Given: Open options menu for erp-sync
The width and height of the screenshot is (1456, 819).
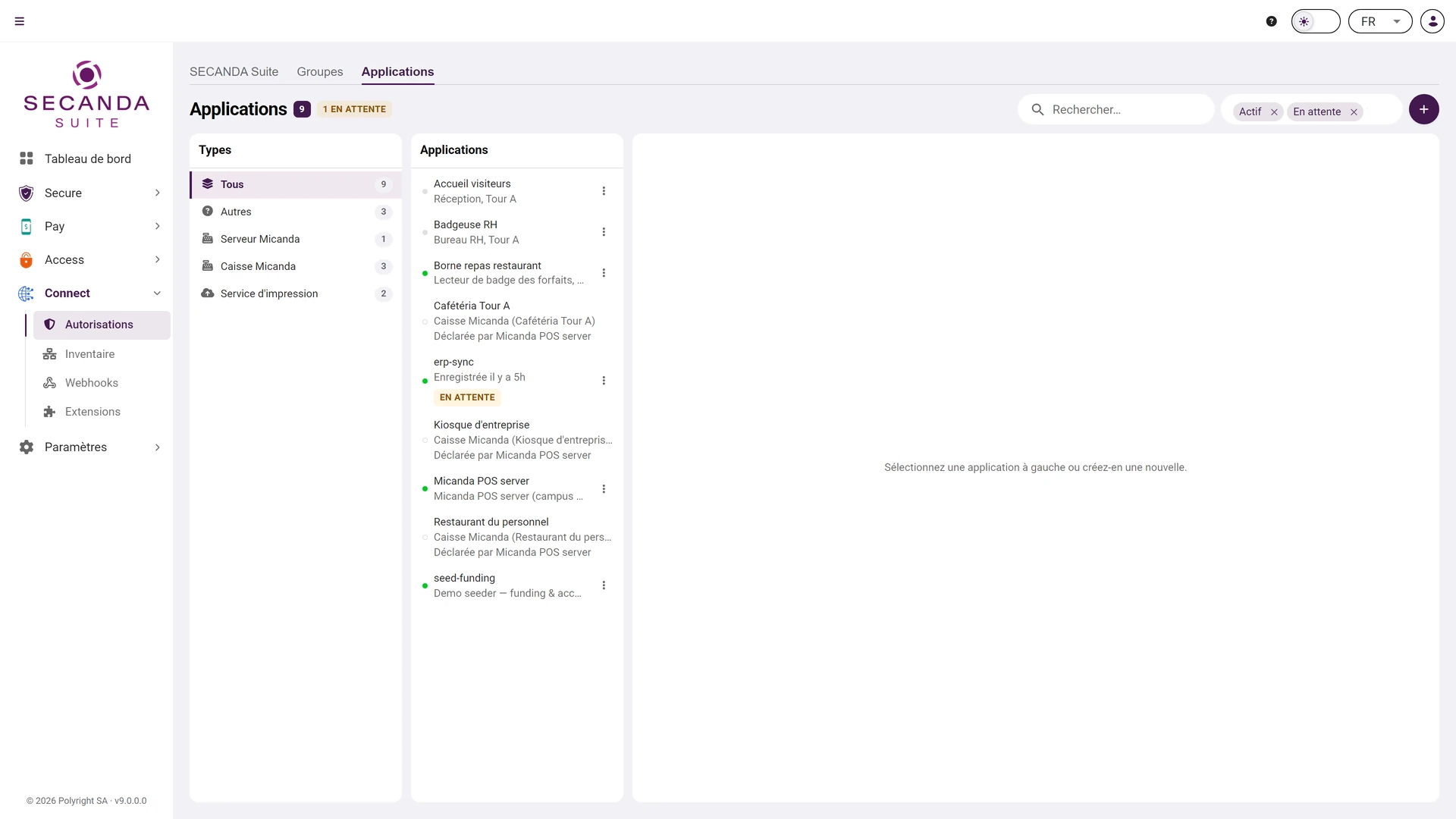Looking at the screenshot, I should click(604, 381).
